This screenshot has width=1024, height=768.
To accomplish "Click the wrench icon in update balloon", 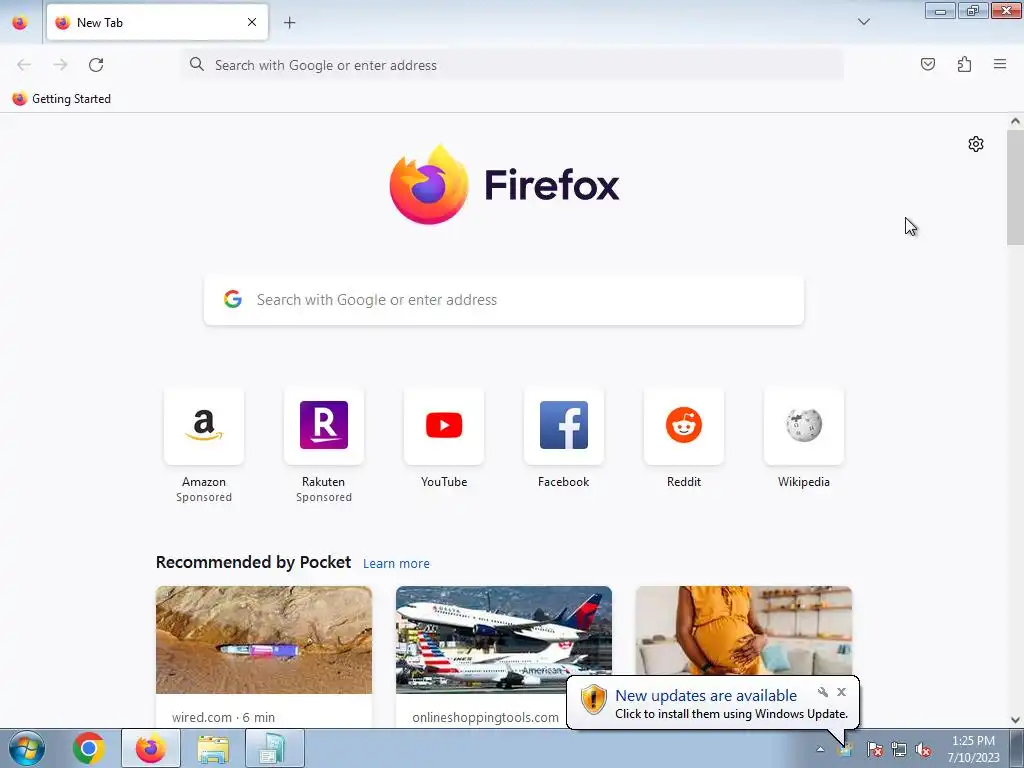I will coord(823,692).
